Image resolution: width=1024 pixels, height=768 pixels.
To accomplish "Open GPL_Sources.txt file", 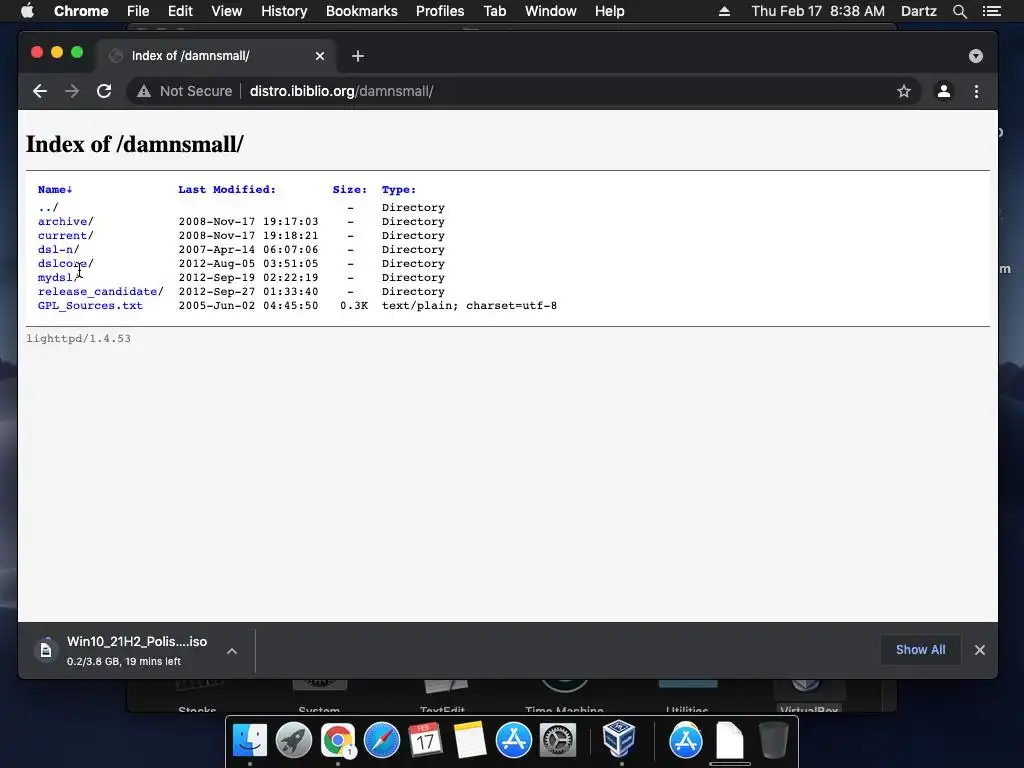I will click(90, 306).
